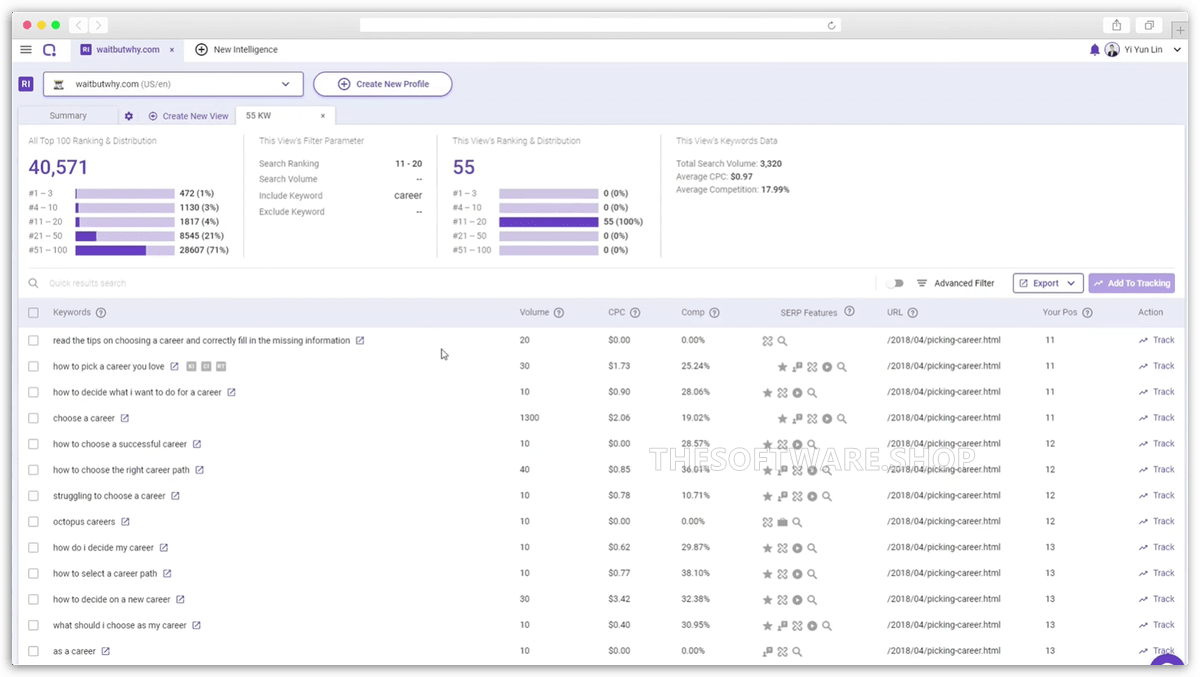1200x677 pixels.
Task: Click the briefcase SERP icon in 'octopus careers' row
Action: [x=782, y=522]
